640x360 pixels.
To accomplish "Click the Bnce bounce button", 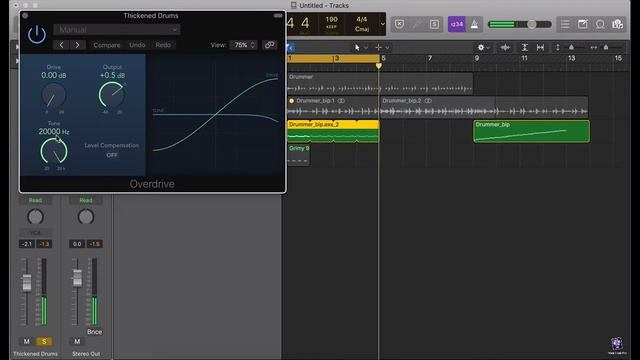I will pyautogui.click(x=94, y=332).
